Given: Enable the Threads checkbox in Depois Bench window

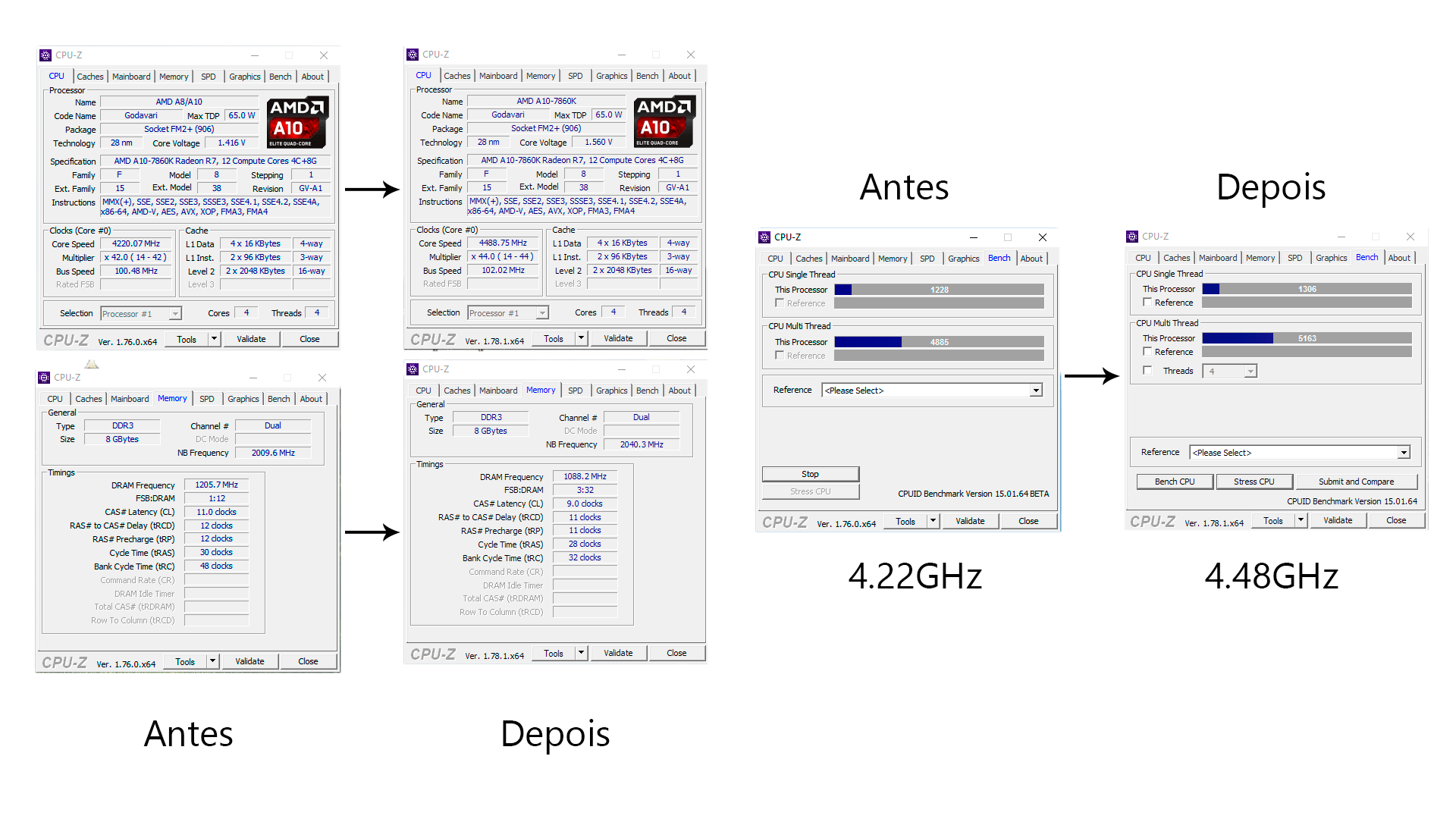Looking at the screenshot, I should (1147, 371).
